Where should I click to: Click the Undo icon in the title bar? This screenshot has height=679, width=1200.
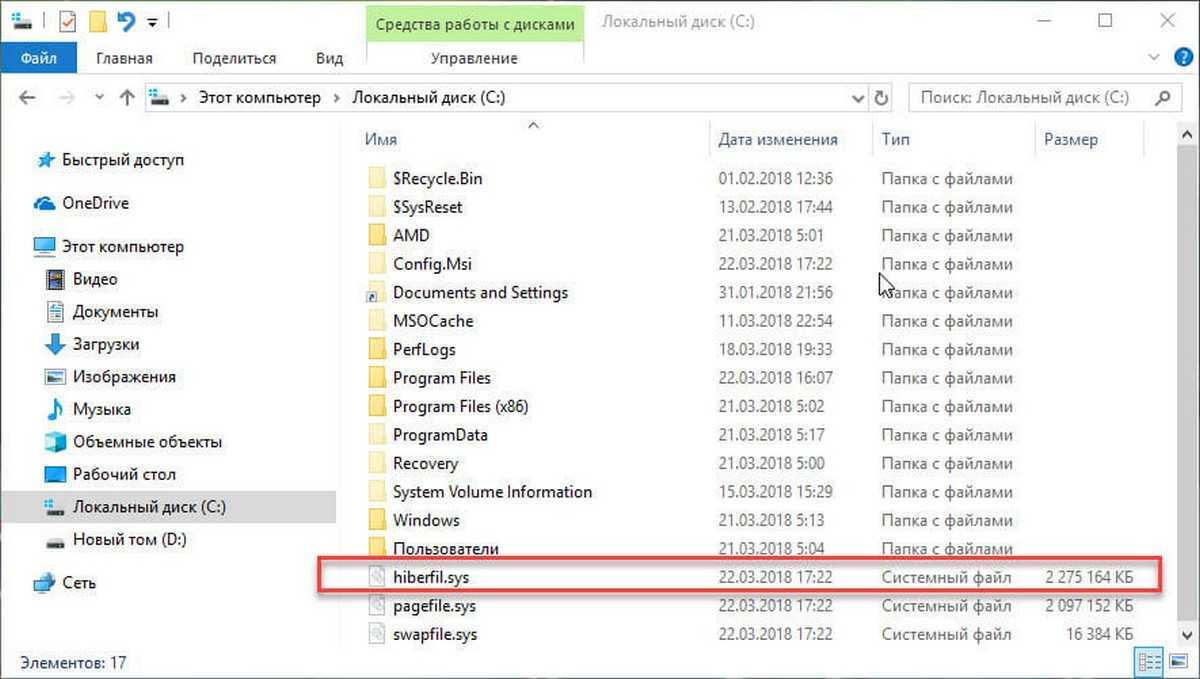pyautogui.click(x=125, y=19)
